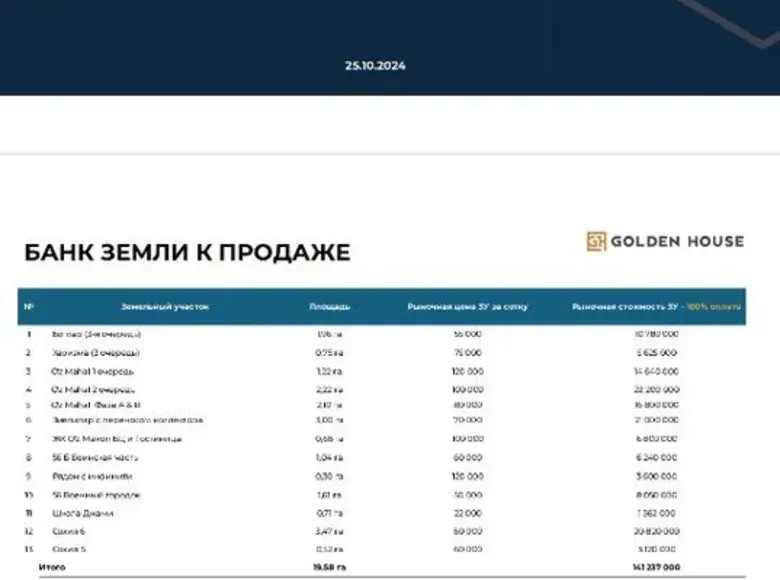Click the 60 000 price in row 8

tap(468, 458)
